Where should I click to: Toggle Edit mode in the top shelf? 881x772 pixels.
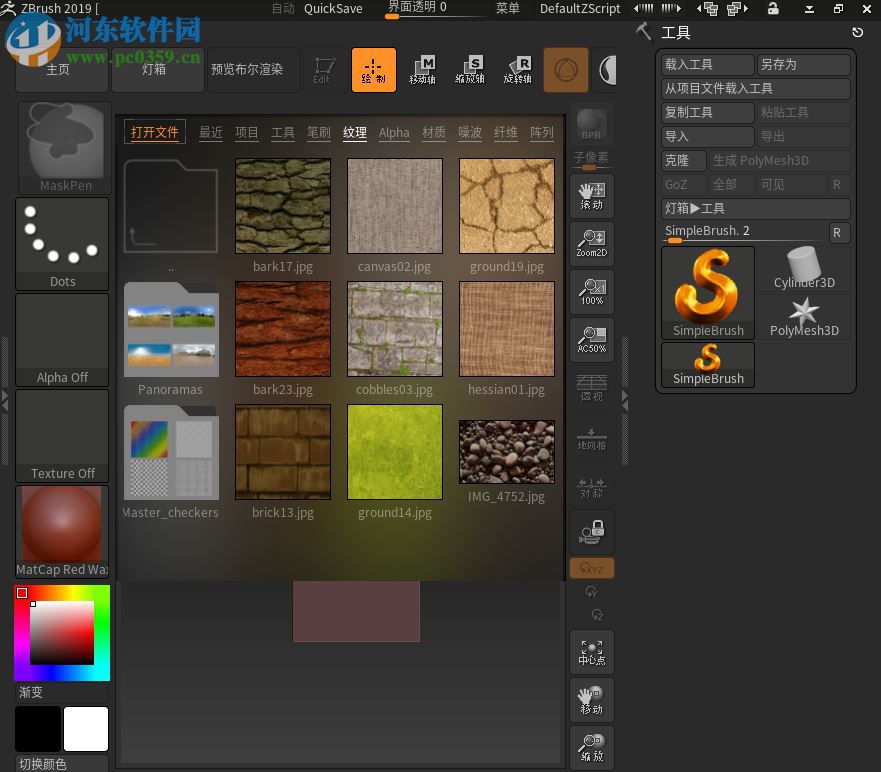pyautogui.click(x=322, y=70)
